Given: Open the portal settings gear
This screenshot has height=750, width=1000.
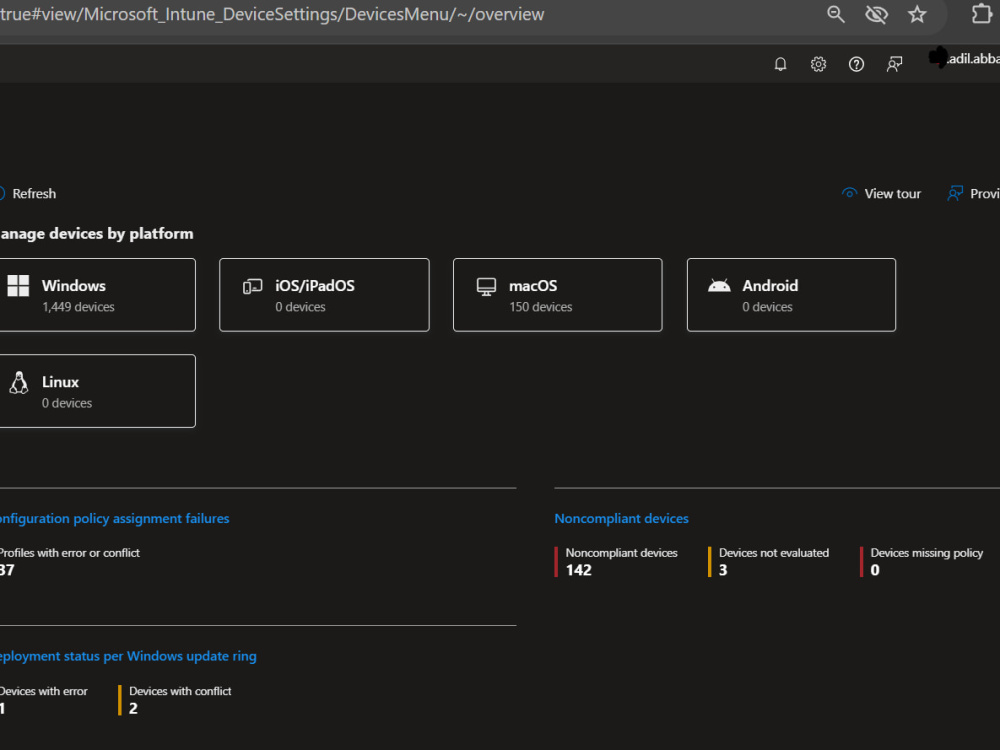Looking at the screenshot, I should (x=818, y=63).
